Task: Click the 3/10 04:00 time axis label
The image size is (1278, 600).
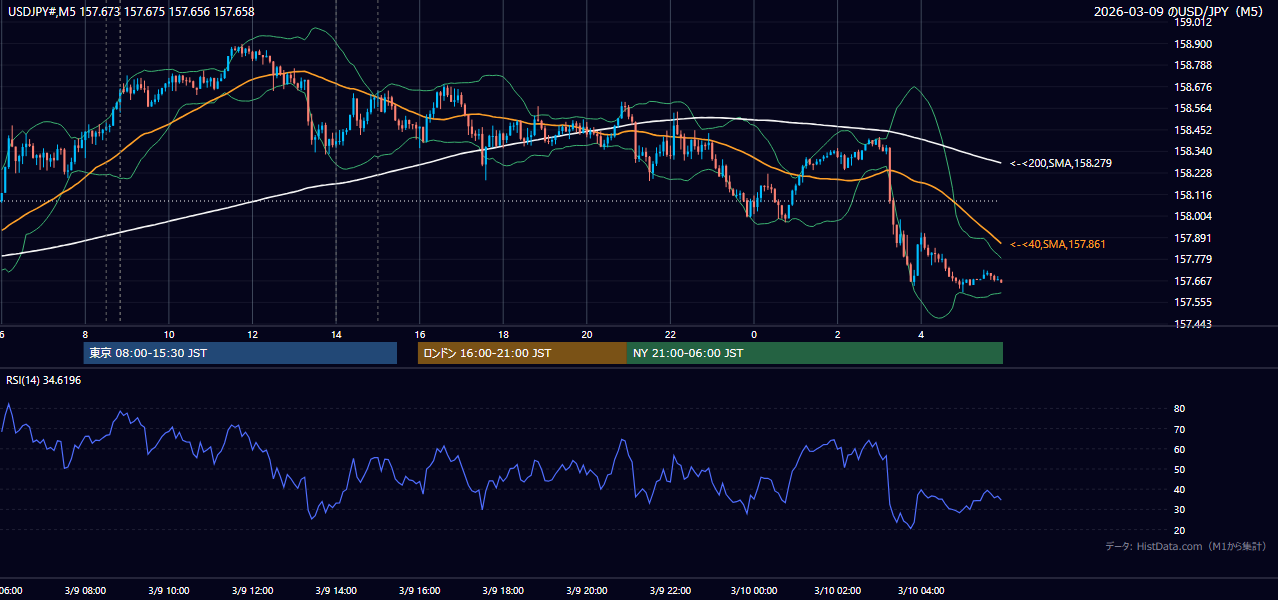Action: [x=921, y=590]
